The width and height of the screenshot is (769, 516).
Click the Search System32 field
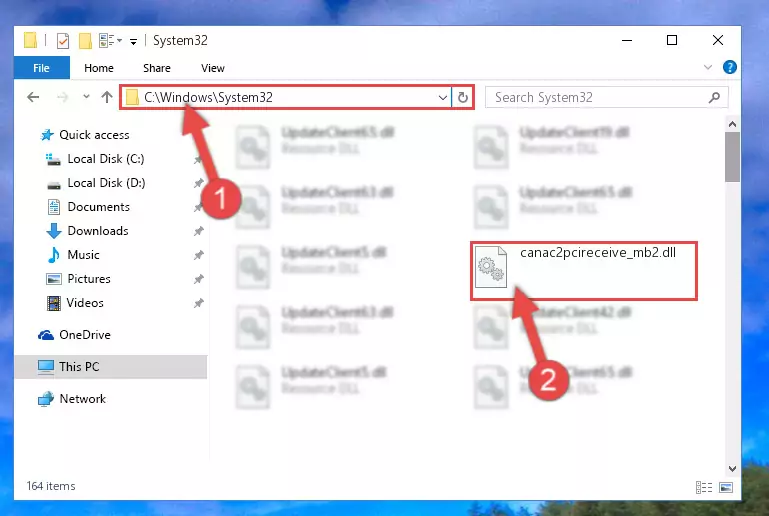coord(606,97)
